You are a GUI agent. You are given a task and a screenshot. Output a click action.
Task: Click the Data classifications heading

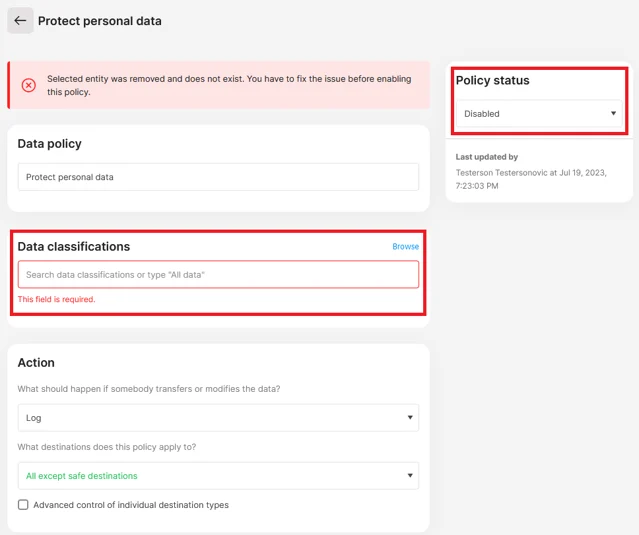pos(74,247)
